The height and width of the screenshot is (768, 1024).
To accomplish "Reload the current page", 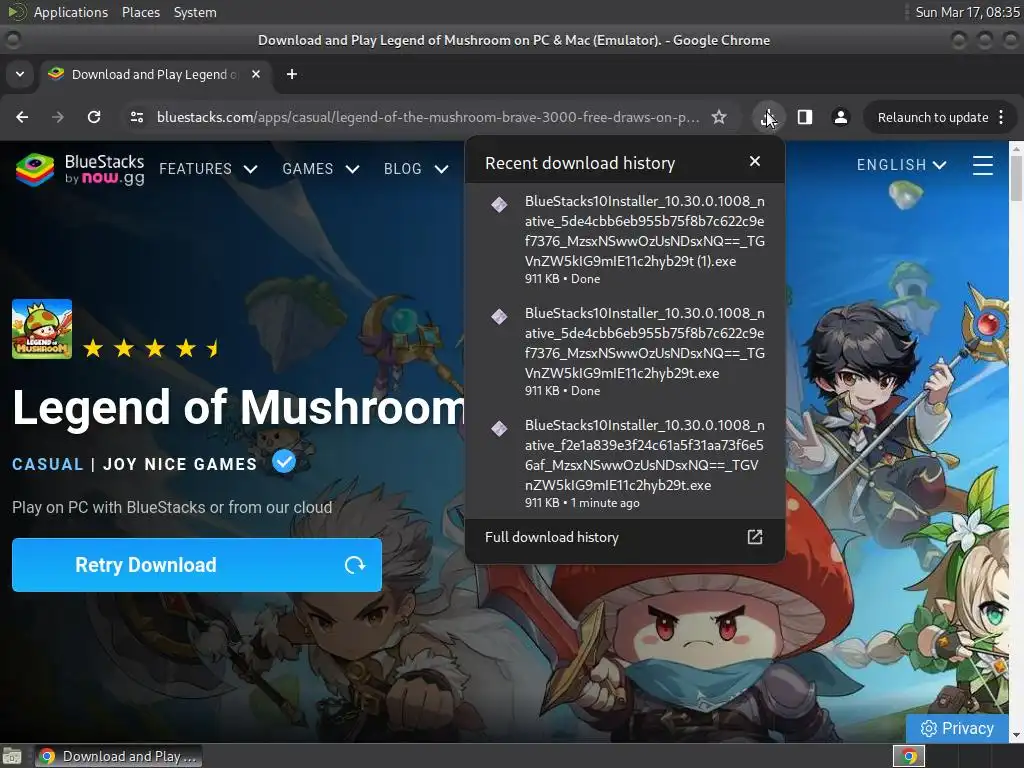I will 94,117.
